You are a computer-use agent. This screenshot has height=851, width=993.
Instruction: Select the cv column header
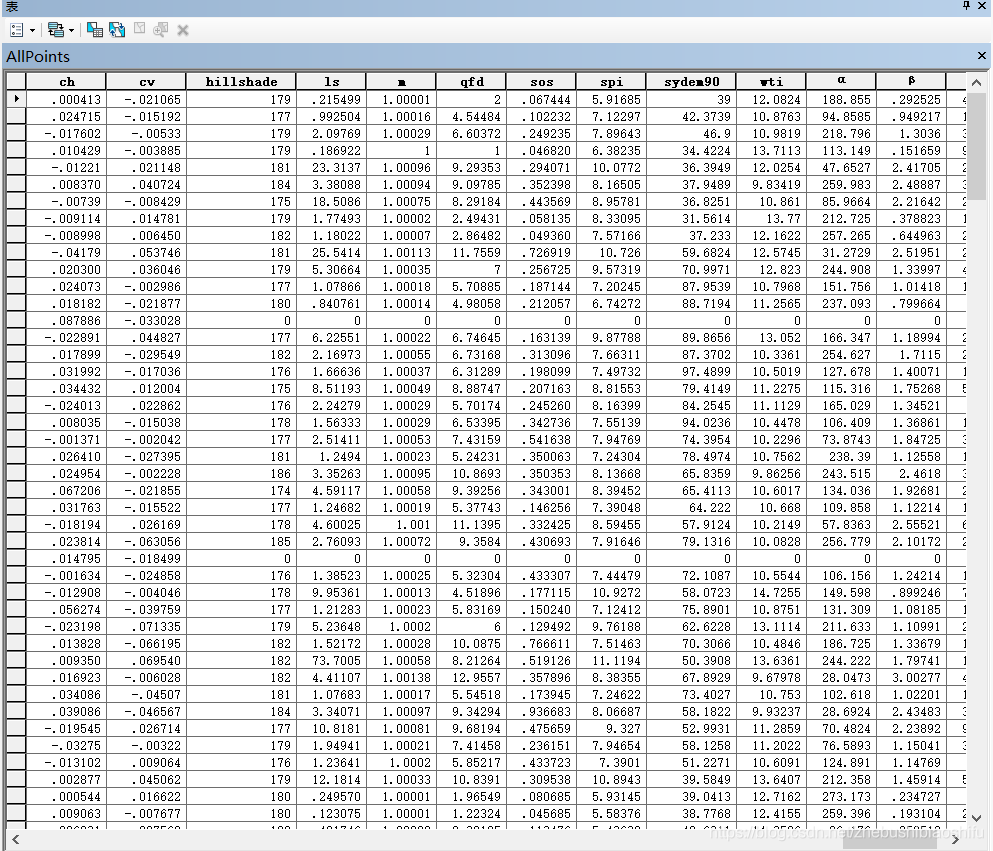pos(146,82)
